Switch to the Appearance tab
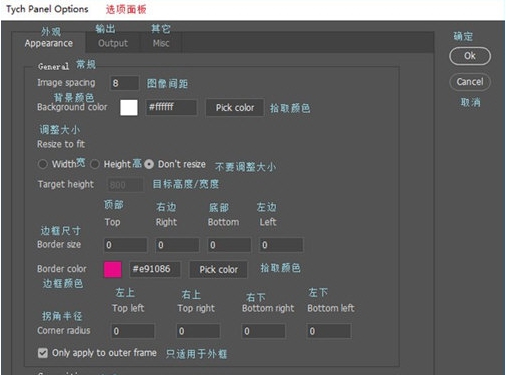Image resolution: width=506 pixels, height=375 pixels. point(49,43)
